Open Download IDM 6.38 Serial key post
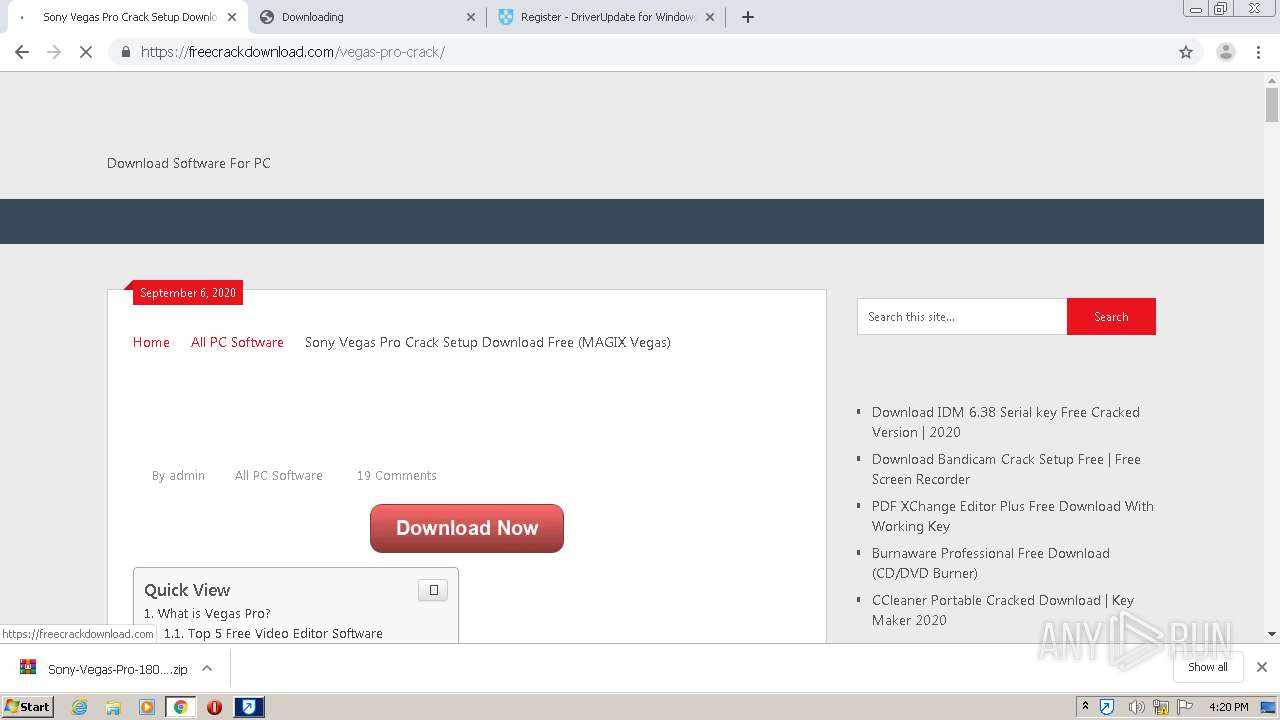The height and width of the screenshot is (720, 1280). tap(1005, 422)
